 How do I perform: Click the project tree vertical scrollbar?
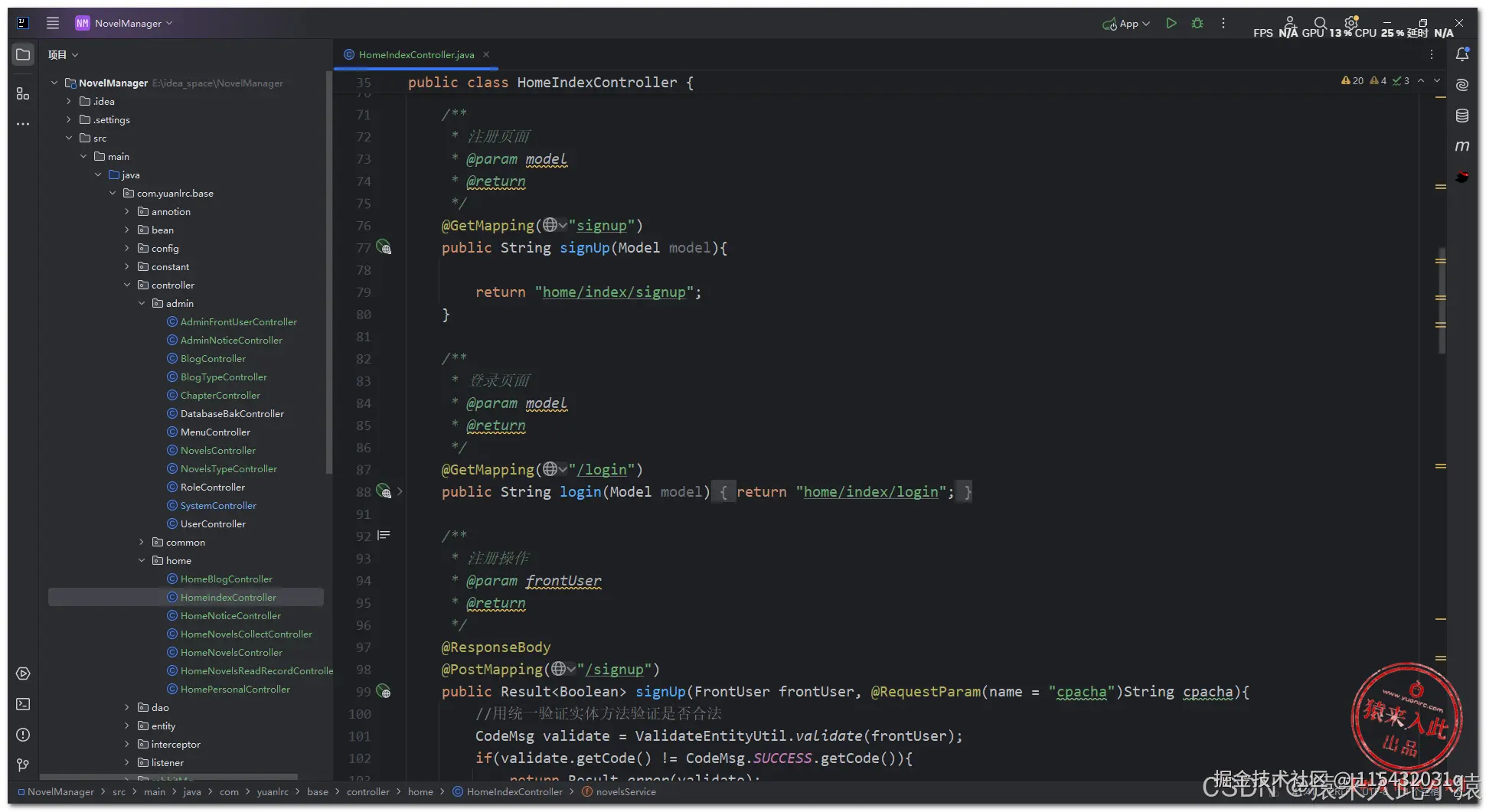(x=329, y=272)
